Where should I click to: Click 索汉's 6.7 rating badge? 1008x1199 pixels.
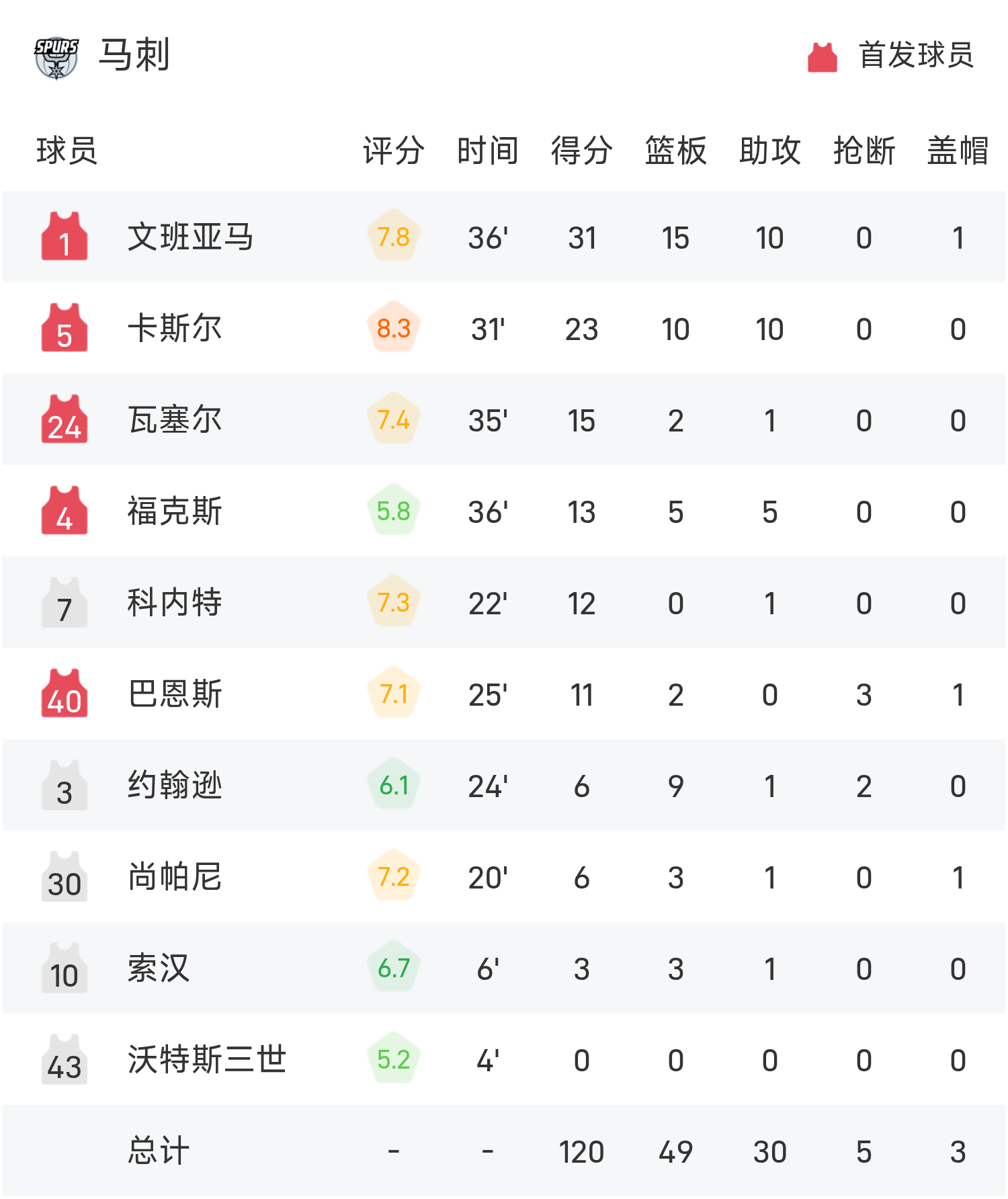(x=394, y=968)
